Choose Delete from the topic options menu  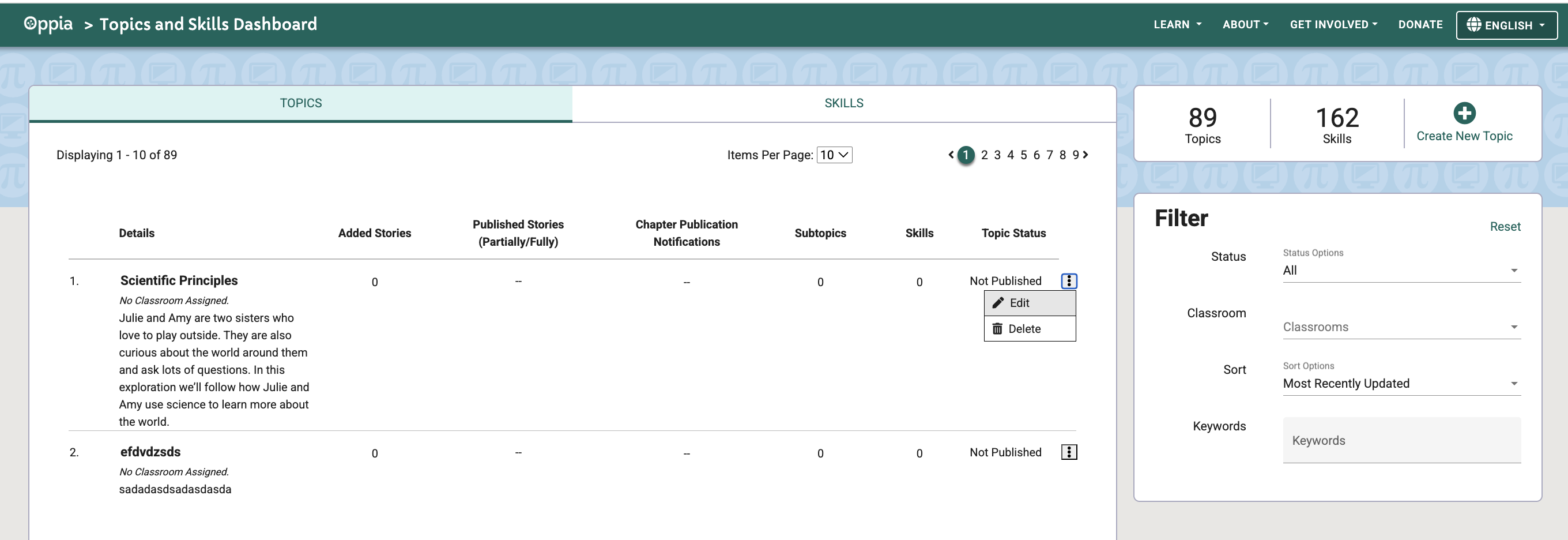click(1030, 329)
